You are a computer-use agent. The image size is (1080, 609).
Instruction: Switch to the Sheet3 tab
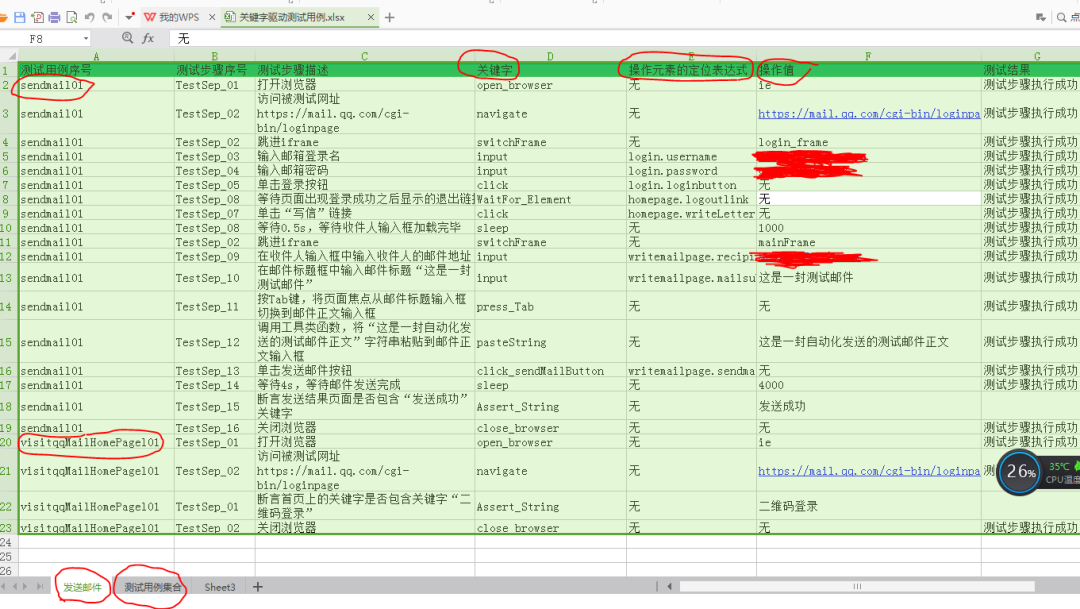coord(220,587)
